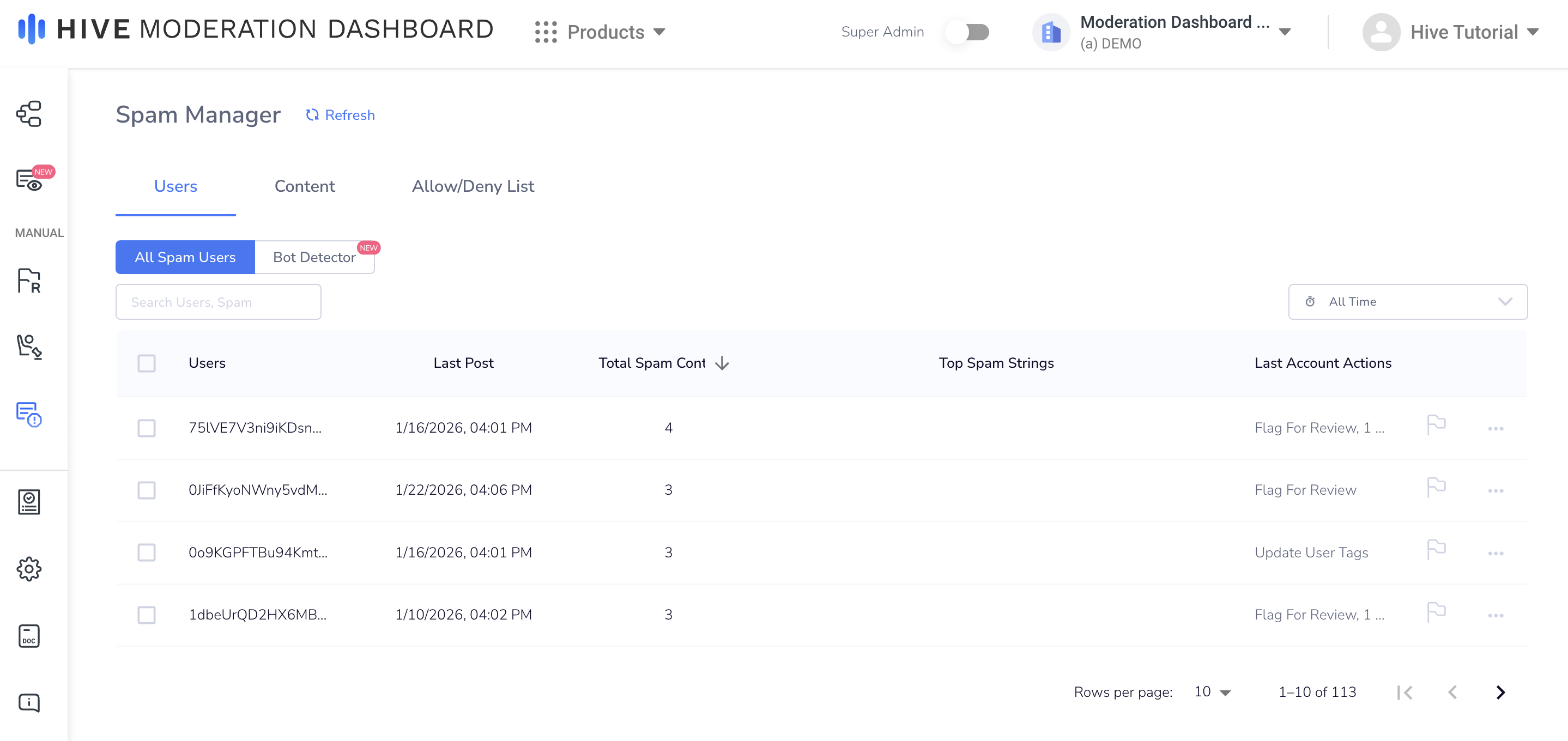Expand the rows per page dropdown
This screenshot has height=741, width=1568.
(x=1213, y=692)
